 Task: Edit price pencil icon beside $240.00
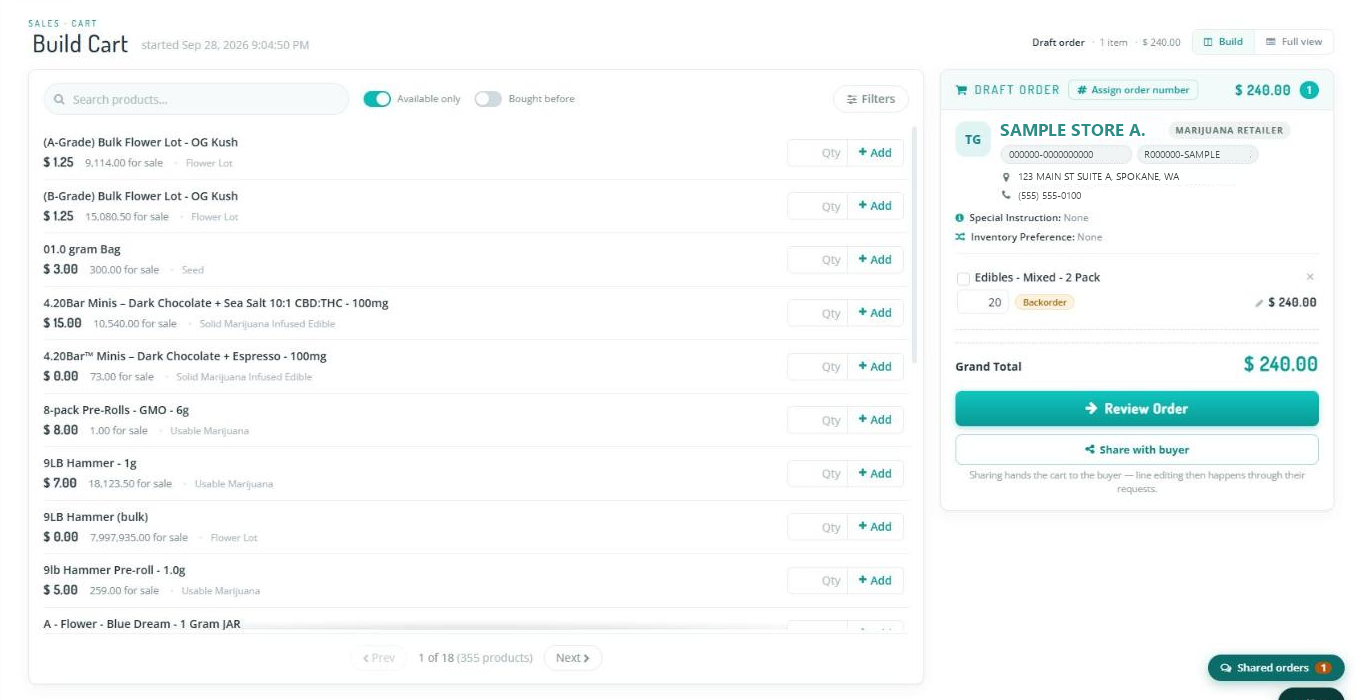point(1259,303)
